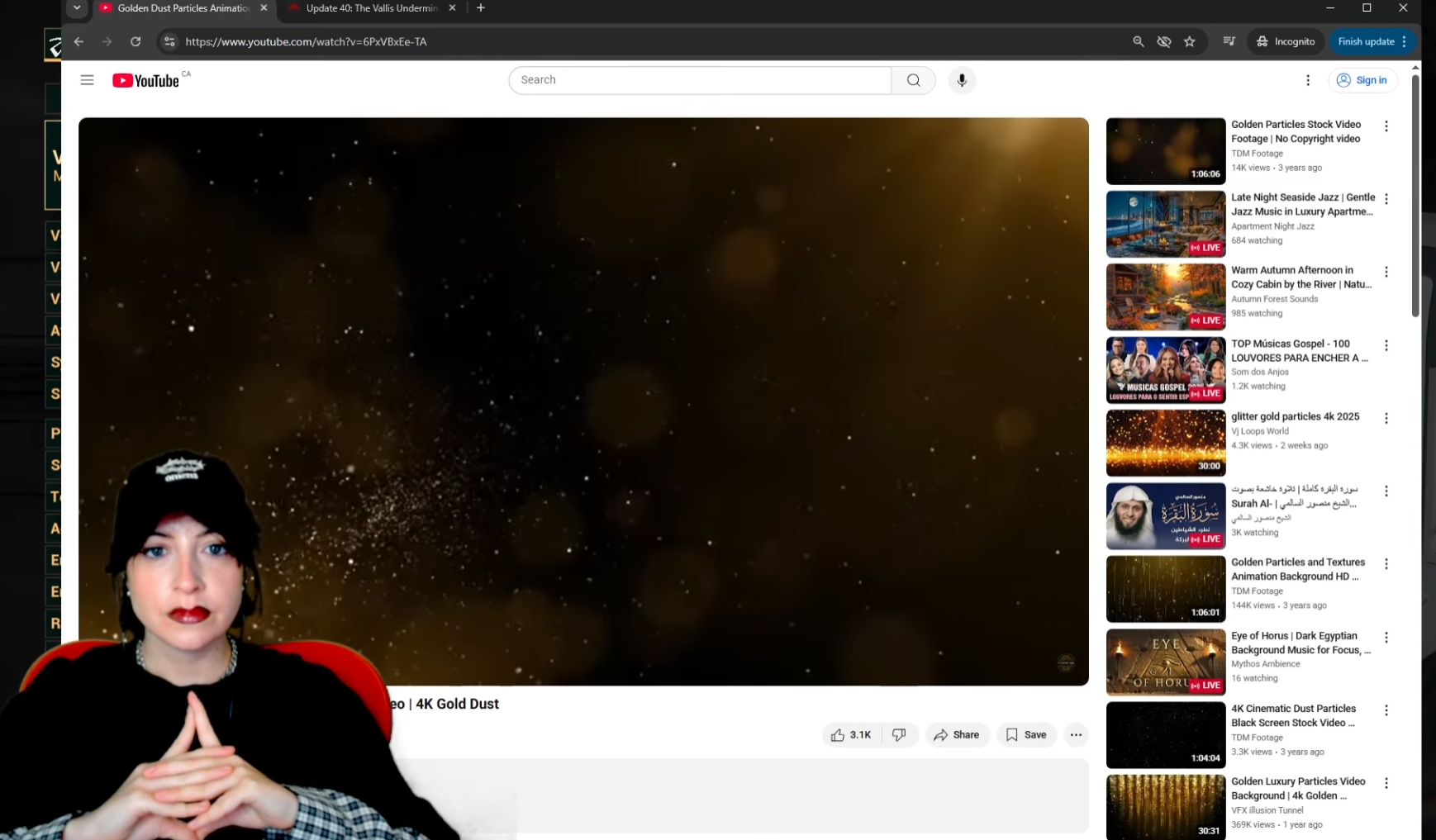The width and height of the screenshot is (1436, 840).
Task: Open options for Surah Al- live stream
Action: [x=1386, y=491]
